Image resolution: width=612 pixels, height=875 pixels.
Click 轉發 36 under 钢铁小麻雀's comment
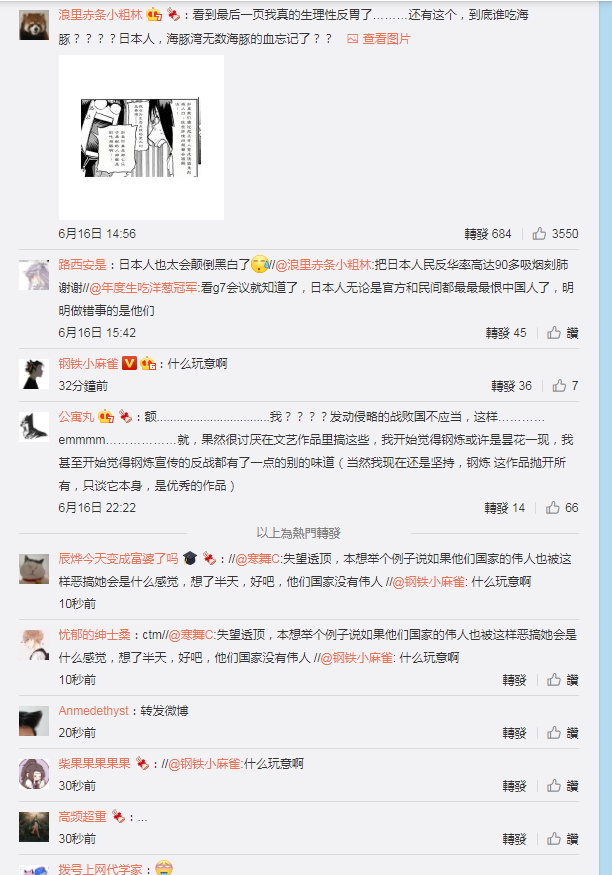[x=511, y=386]
